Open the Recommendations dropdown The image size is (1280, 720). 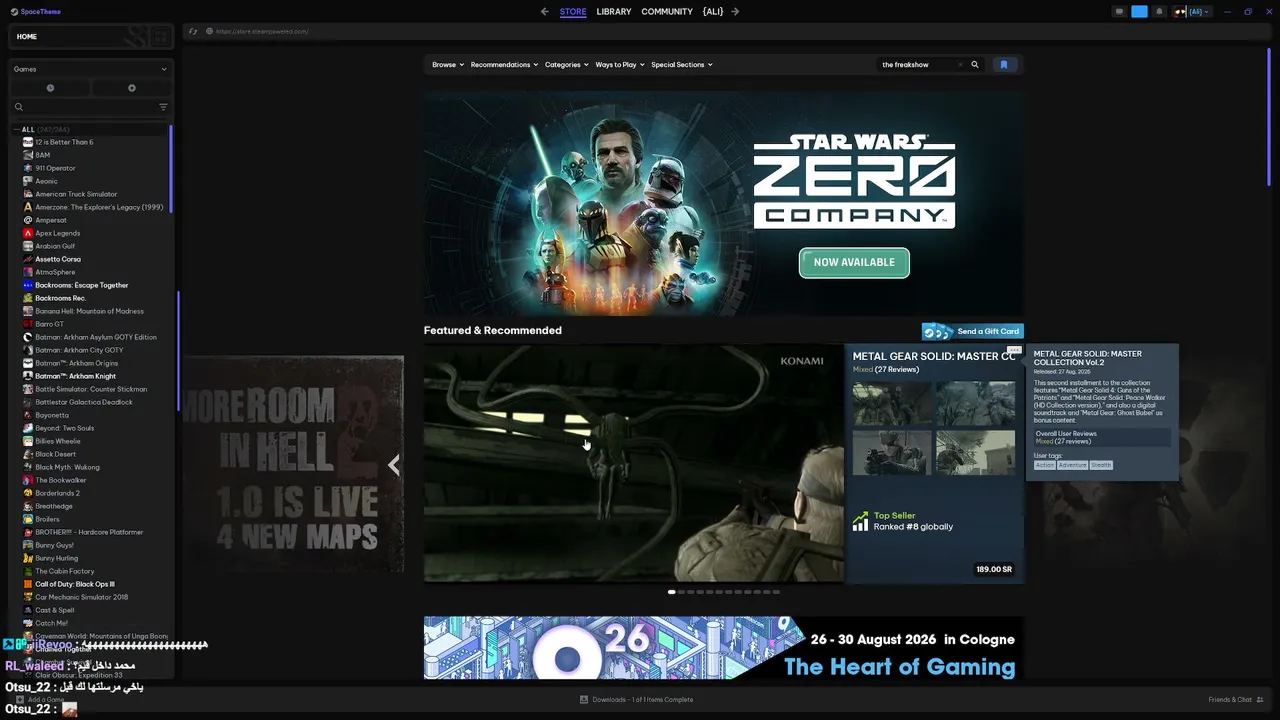[x=504, y=65]
